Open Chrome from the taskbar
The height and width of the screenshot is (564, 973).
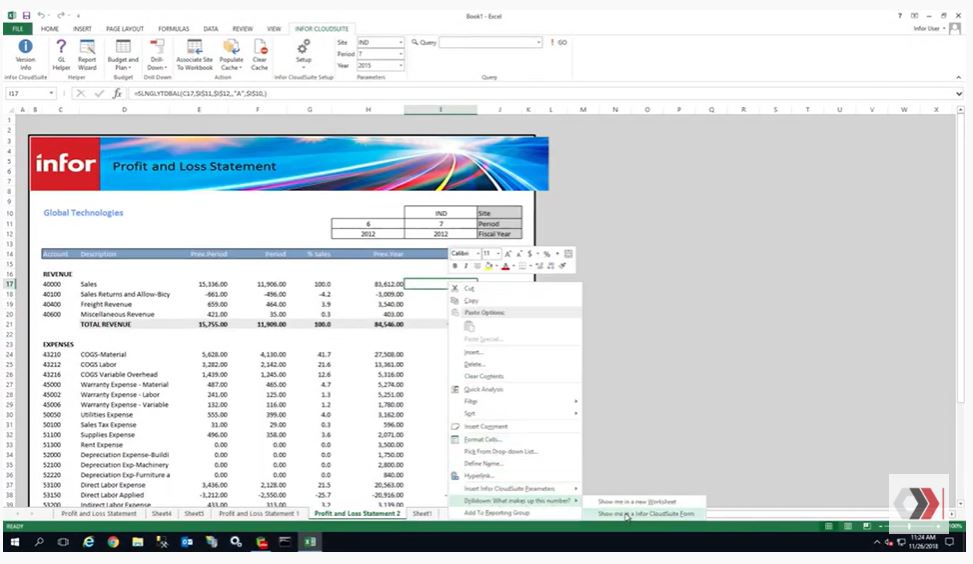coord(113,542)
